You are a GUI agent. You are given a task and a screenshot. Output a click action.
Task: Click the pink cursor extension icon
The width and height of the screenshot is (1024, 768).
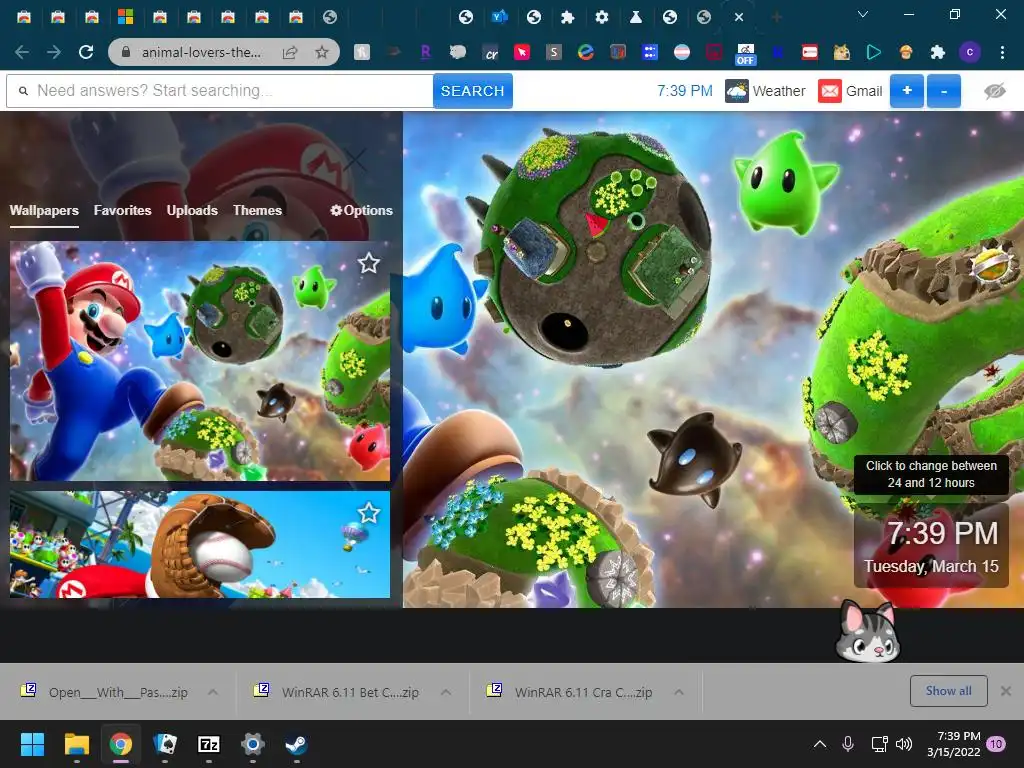522,52
